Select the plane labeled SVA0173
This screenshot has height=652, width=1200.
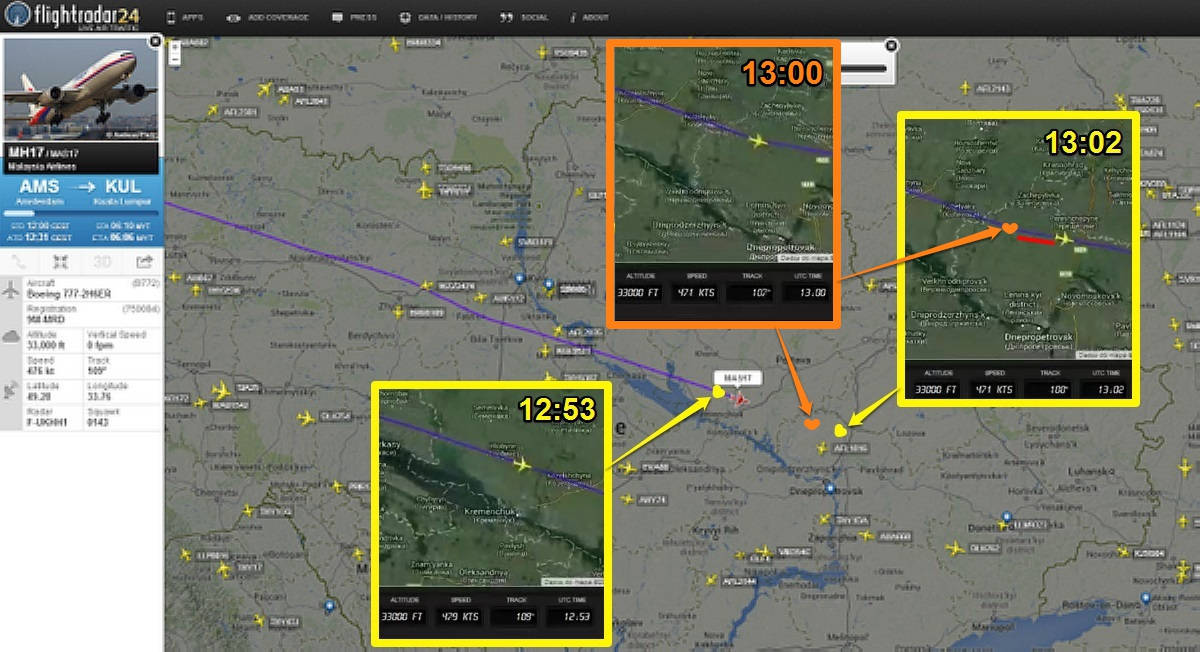pyautogui.click(x=506, y=241)
